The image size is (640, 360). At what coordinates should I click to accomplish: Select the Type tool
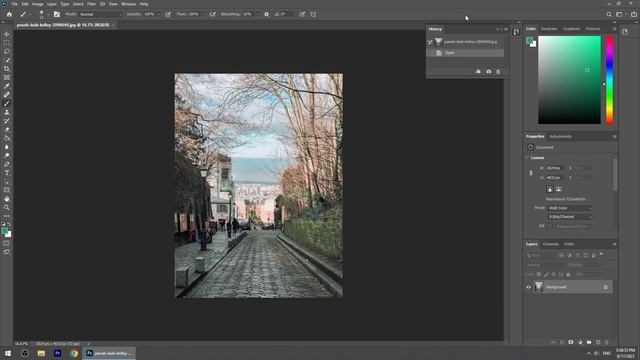pyautogui.click(x=7, y=173)
